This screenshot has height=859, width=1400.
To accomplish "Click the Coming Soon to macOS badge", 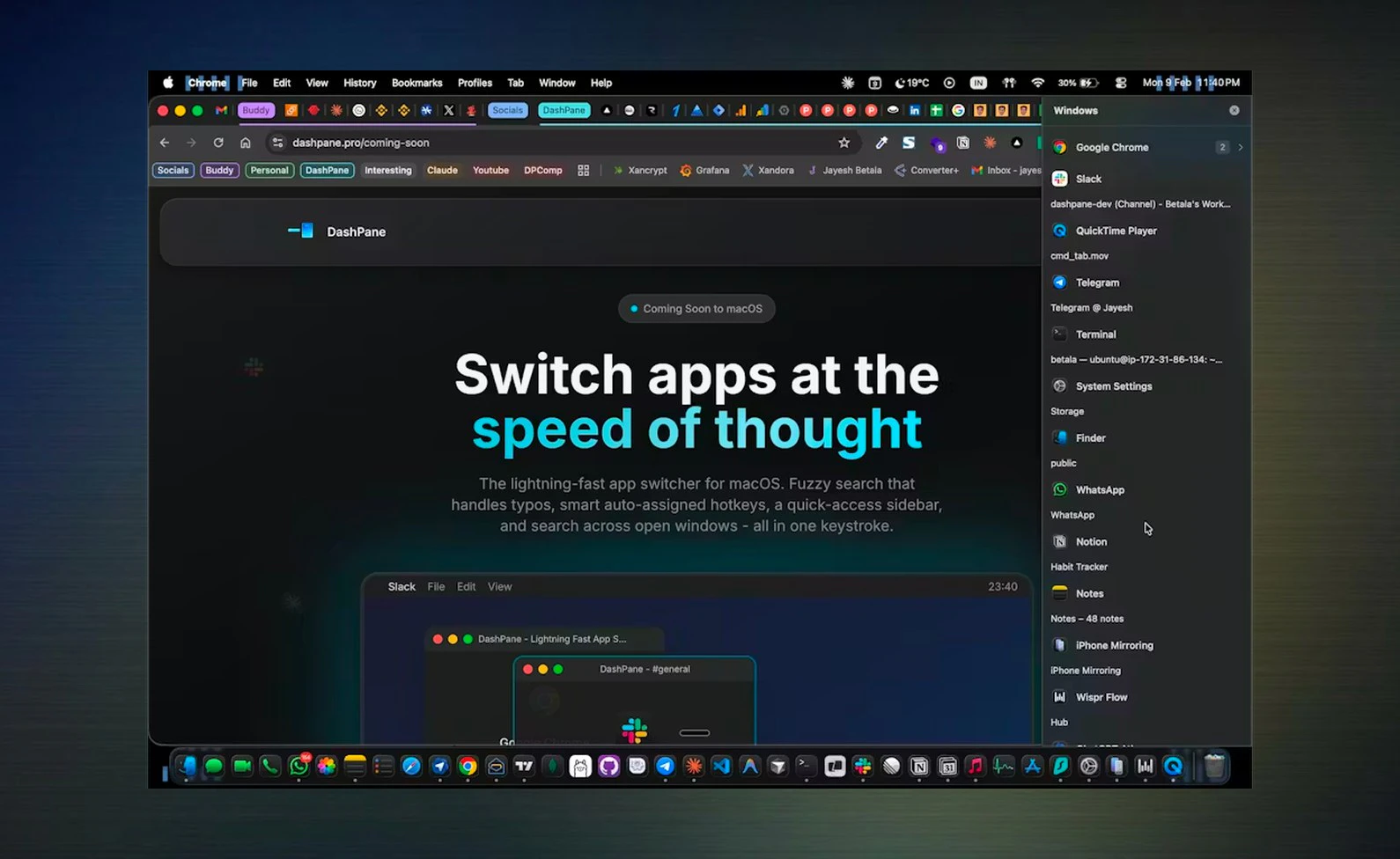I will tap(696, 309).
